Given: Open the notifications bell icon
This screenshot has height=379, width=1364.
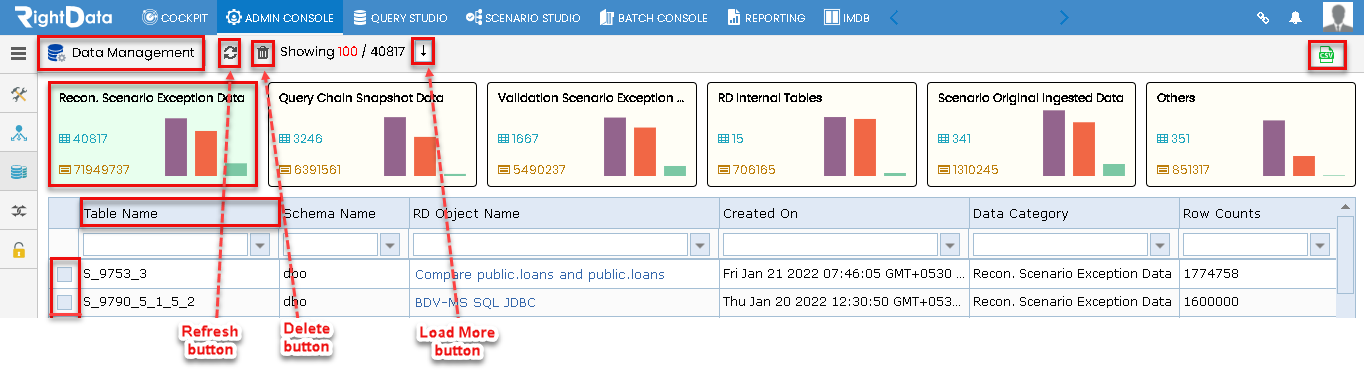Looking at the screenshot, I should (1296, 18).
